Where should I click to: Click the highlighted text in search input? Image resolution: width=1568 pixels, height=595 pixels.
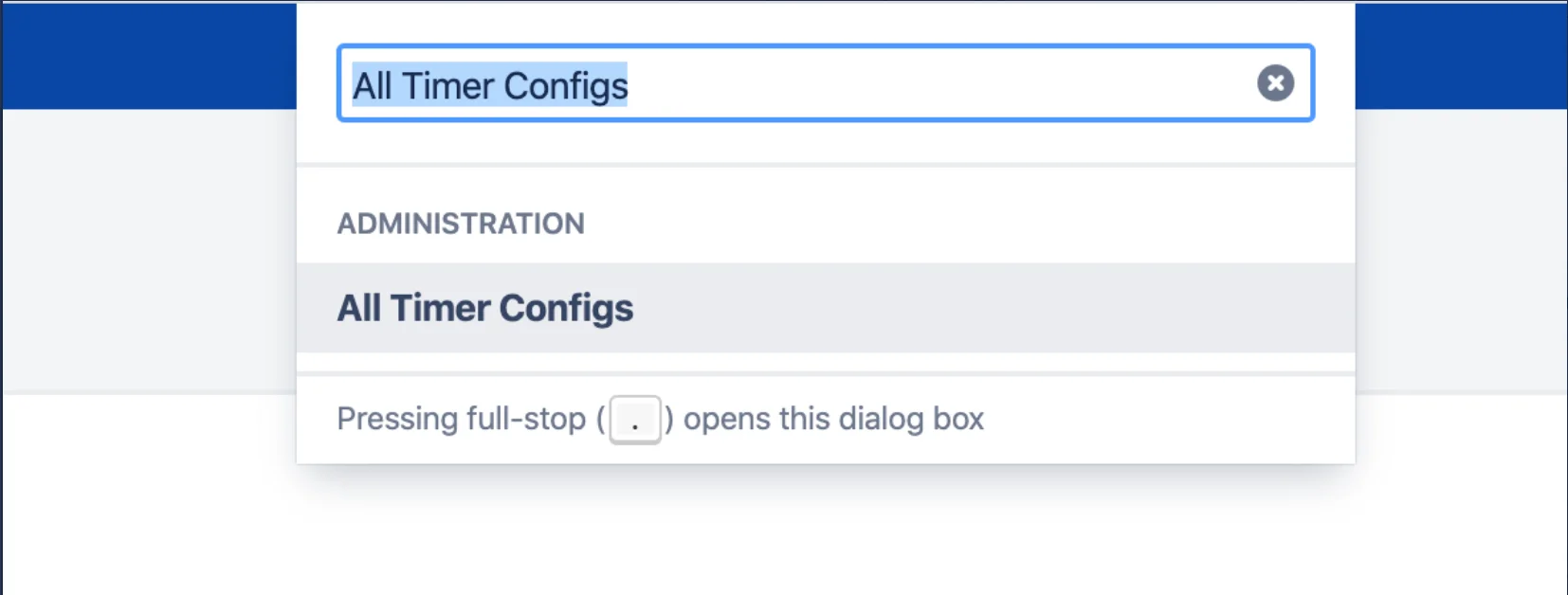coord(490,84)
